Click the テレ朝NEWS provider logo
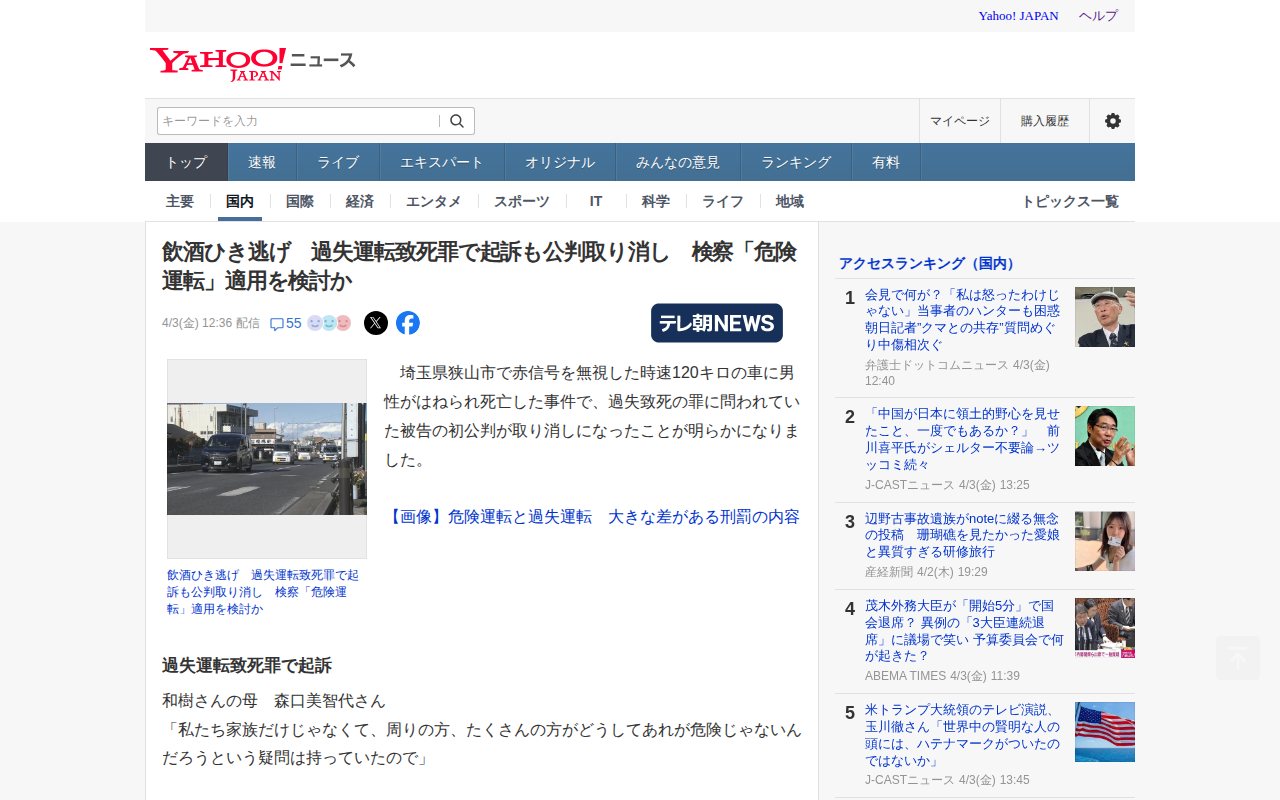The image size is (1280, 800). click(x=717, y=323)
